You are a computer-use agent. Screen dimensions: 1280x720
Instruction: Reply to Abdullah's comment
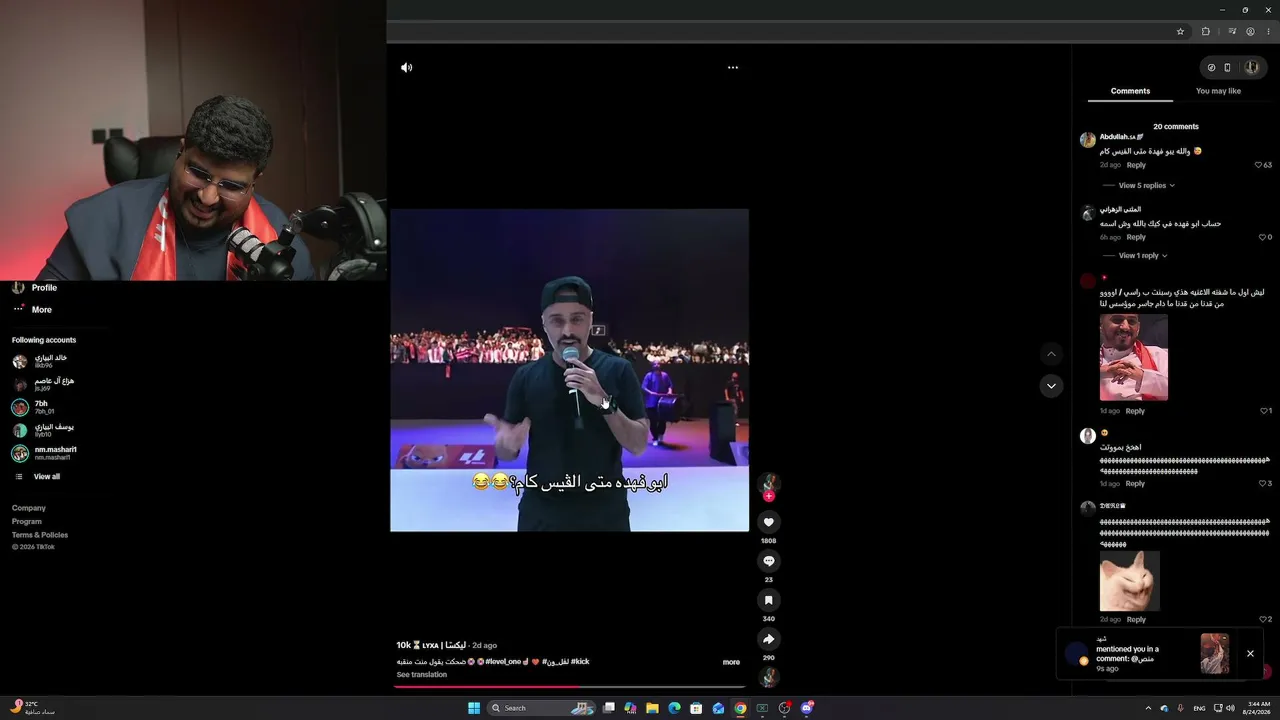[1136, 165]
